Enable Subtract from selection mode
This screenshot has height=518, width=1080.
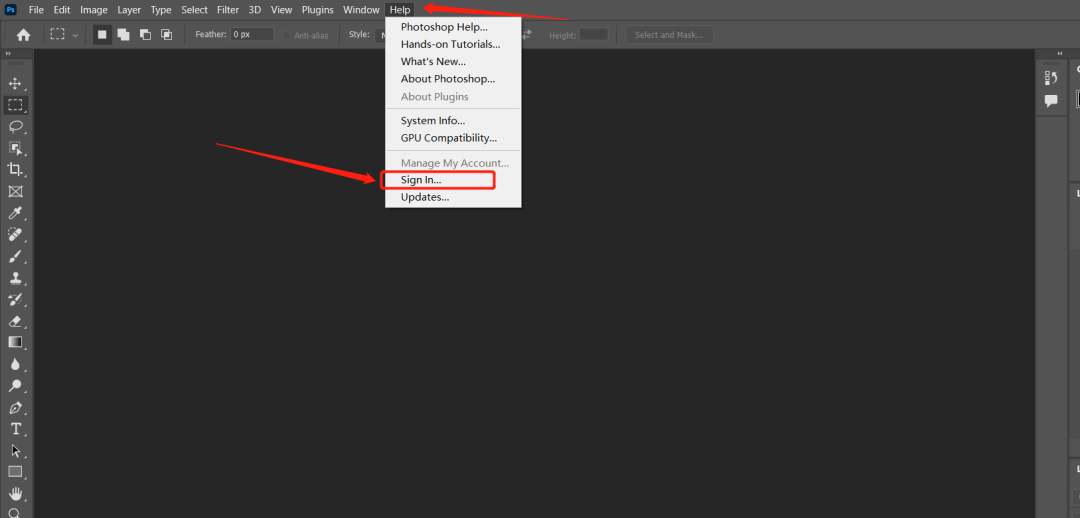(145, 34)
